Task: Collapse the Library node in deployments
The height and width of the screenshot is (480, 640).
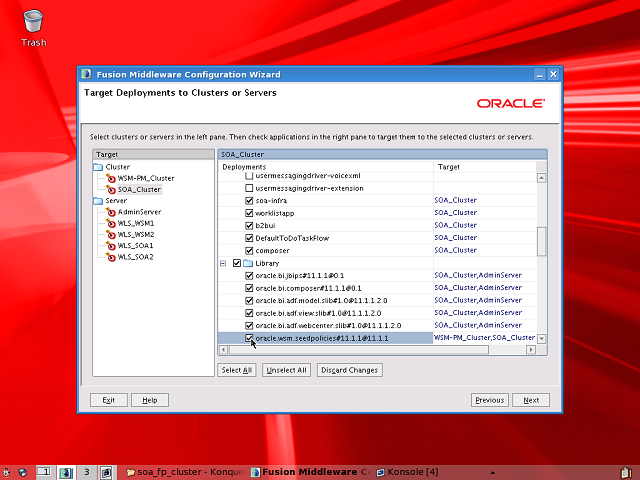Action: pyautogui.click(x=223, y=263)
